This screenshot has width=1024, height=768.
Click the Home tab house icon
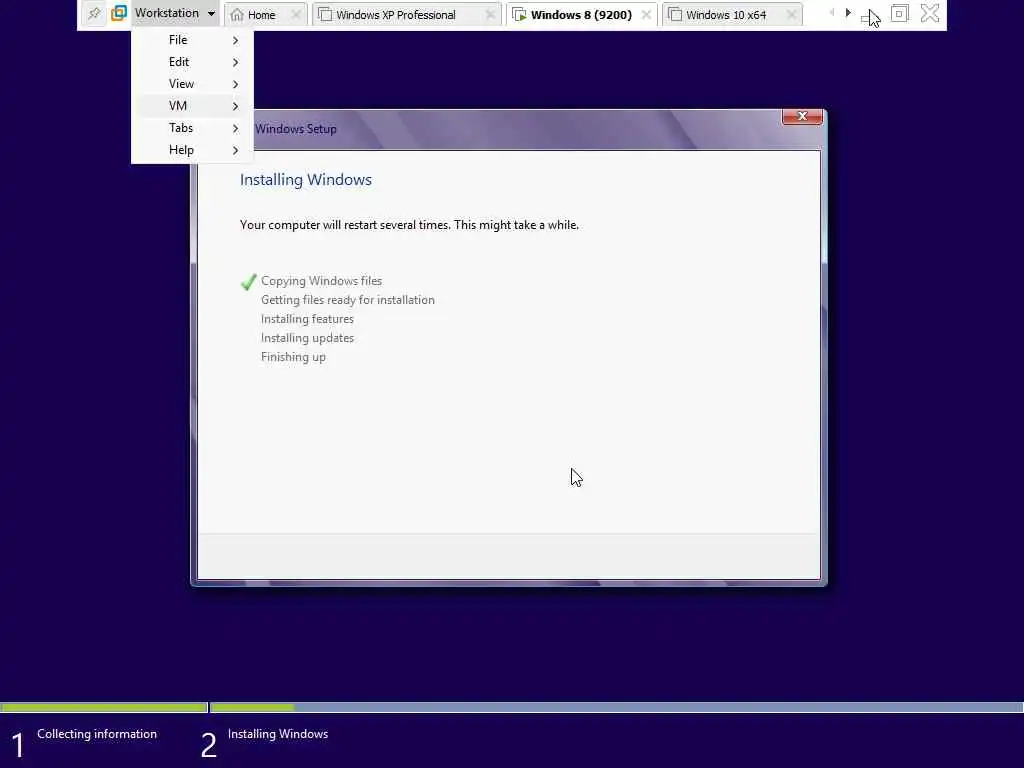237,14
